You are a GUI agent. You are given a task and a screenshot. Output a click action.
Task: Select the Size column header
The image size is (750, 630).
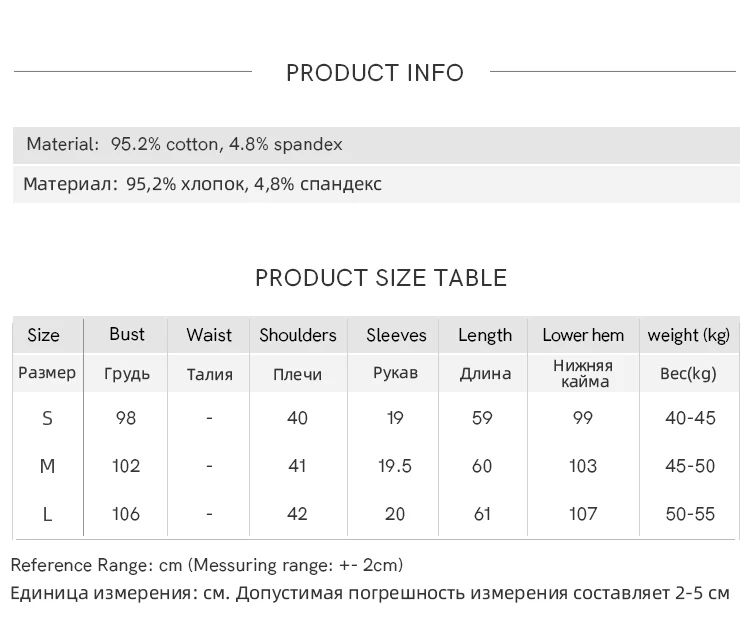[x=43, y=336]
